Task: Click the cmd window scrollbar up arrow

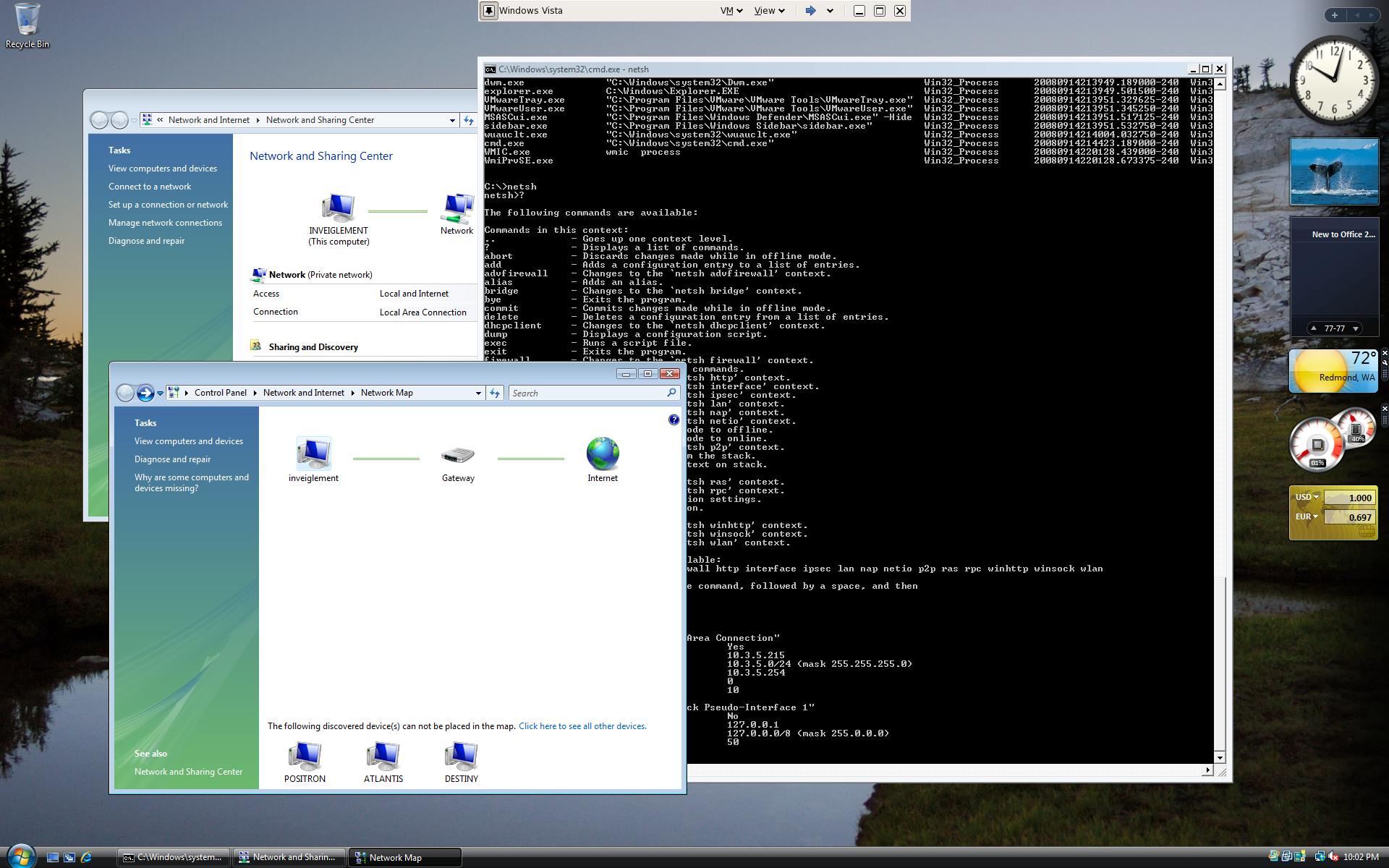Action: tap(1220, 84)
